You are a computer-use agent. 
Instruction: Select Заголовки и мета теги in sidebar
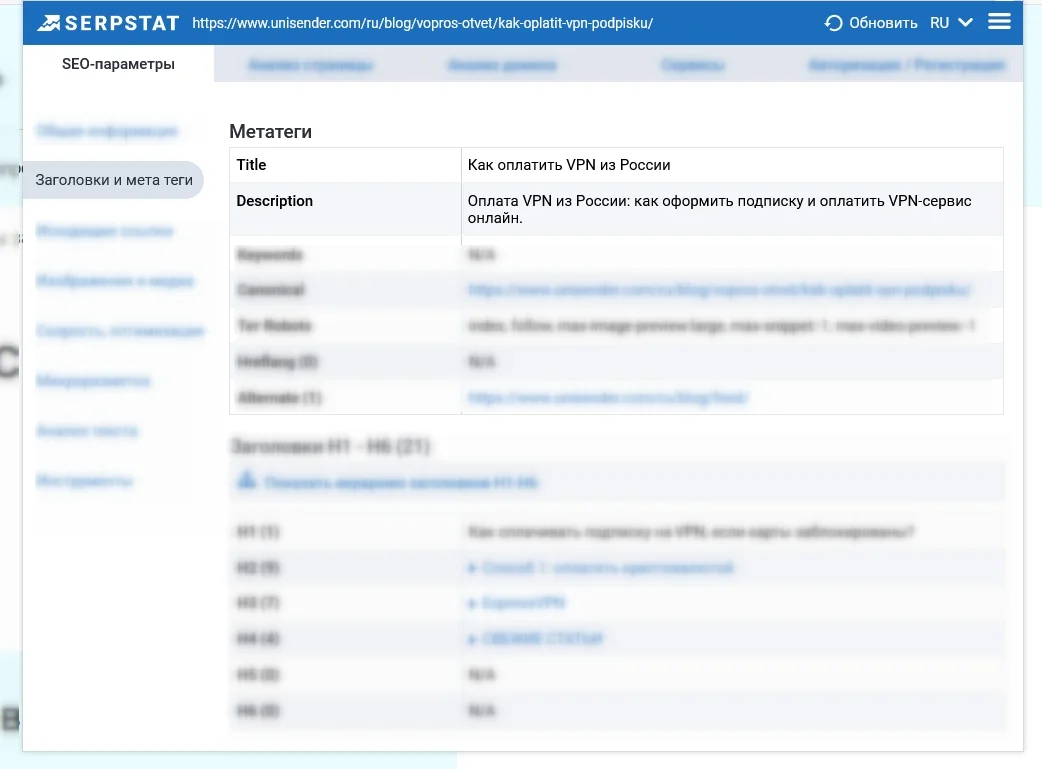tap(114, 181)
